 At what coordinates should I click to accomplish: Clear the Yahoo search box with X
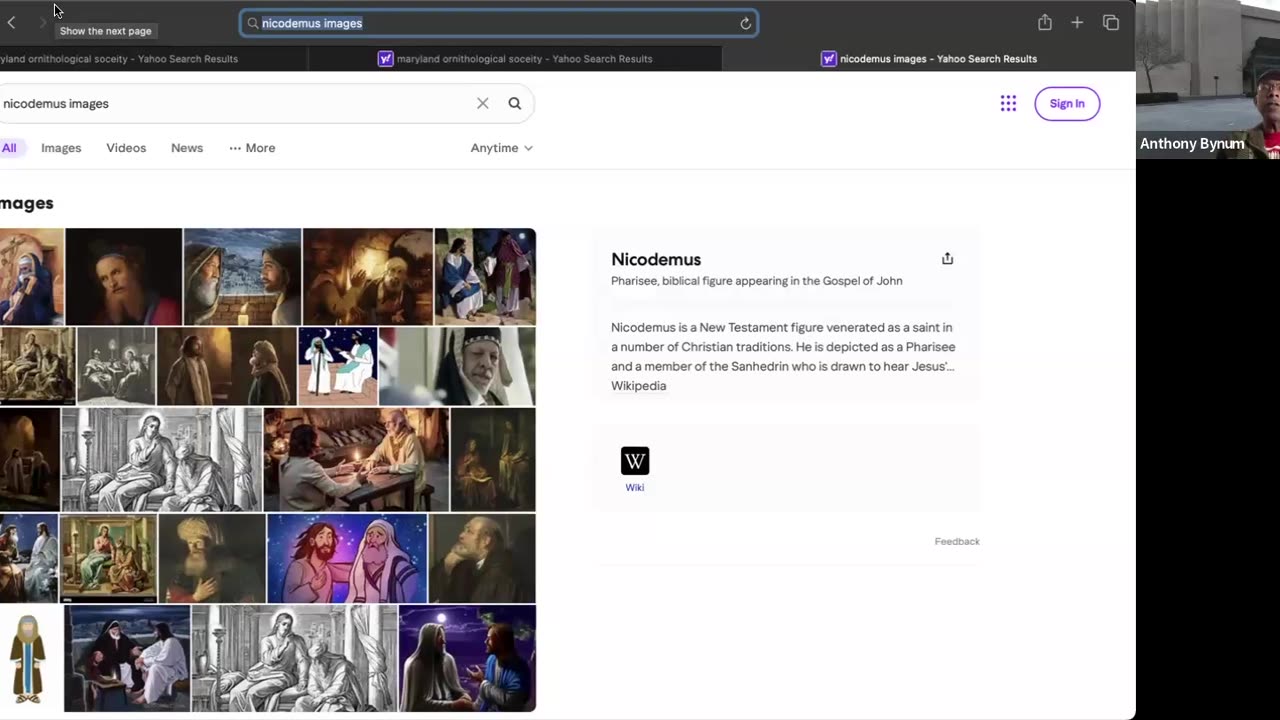[x=483, y=103]
